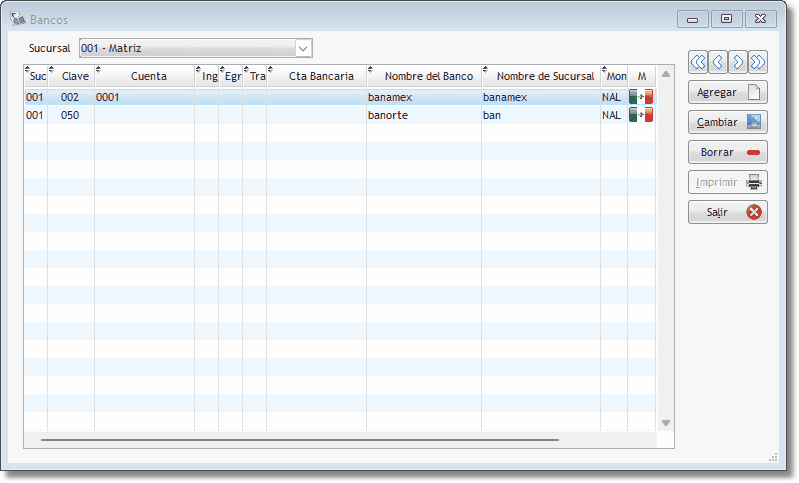The image size is (799, 483).
Task: Click the flag icon in banorte row
Action: (641, 115)
